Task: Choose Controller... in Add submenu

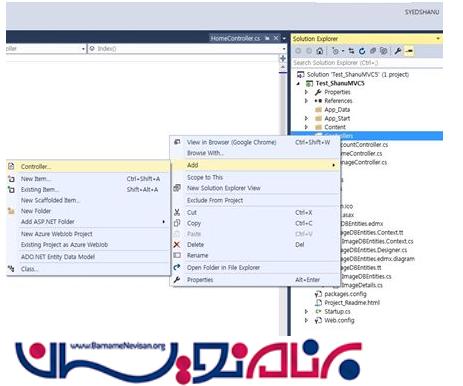Action: 88,166
